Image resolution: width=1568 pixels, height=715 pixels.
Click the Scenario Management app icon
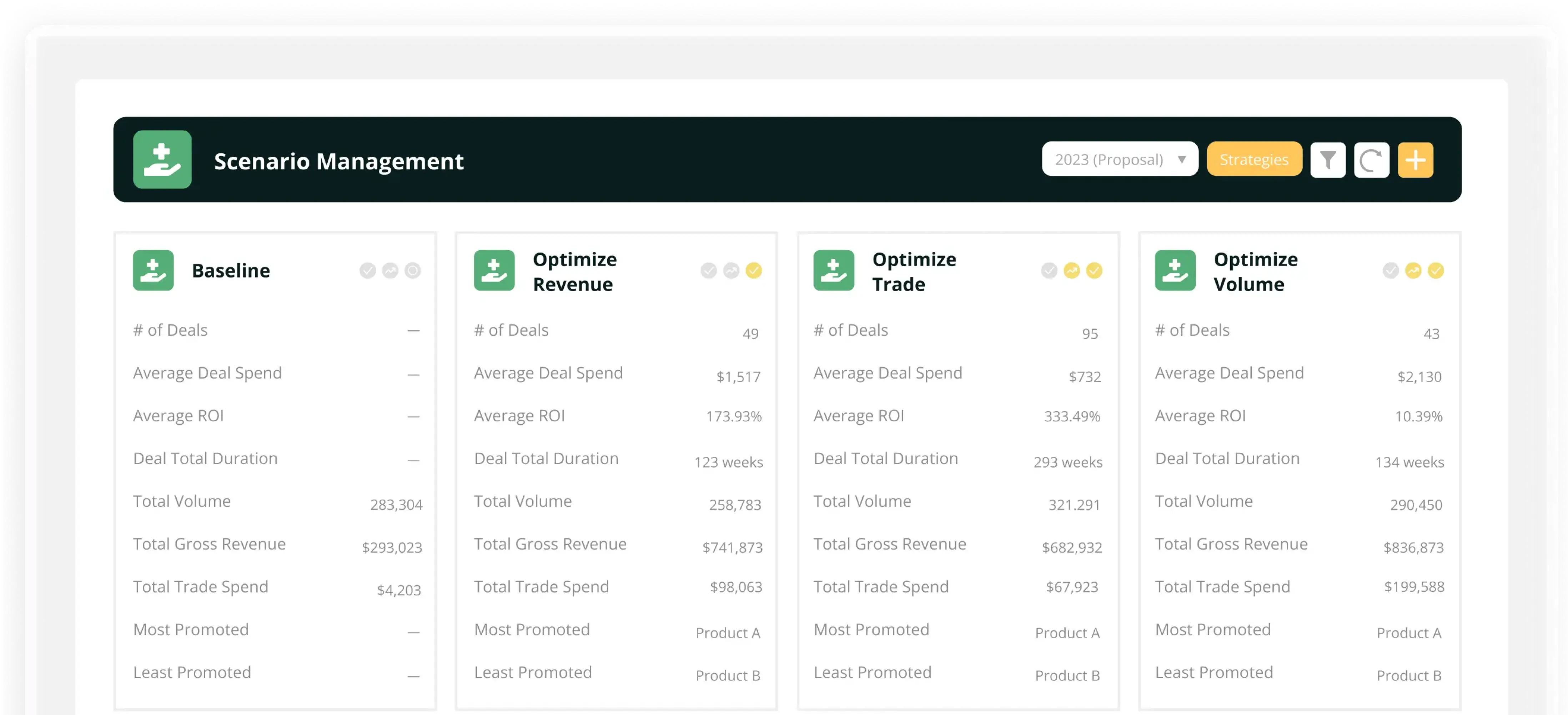click(x=163, y=159)
